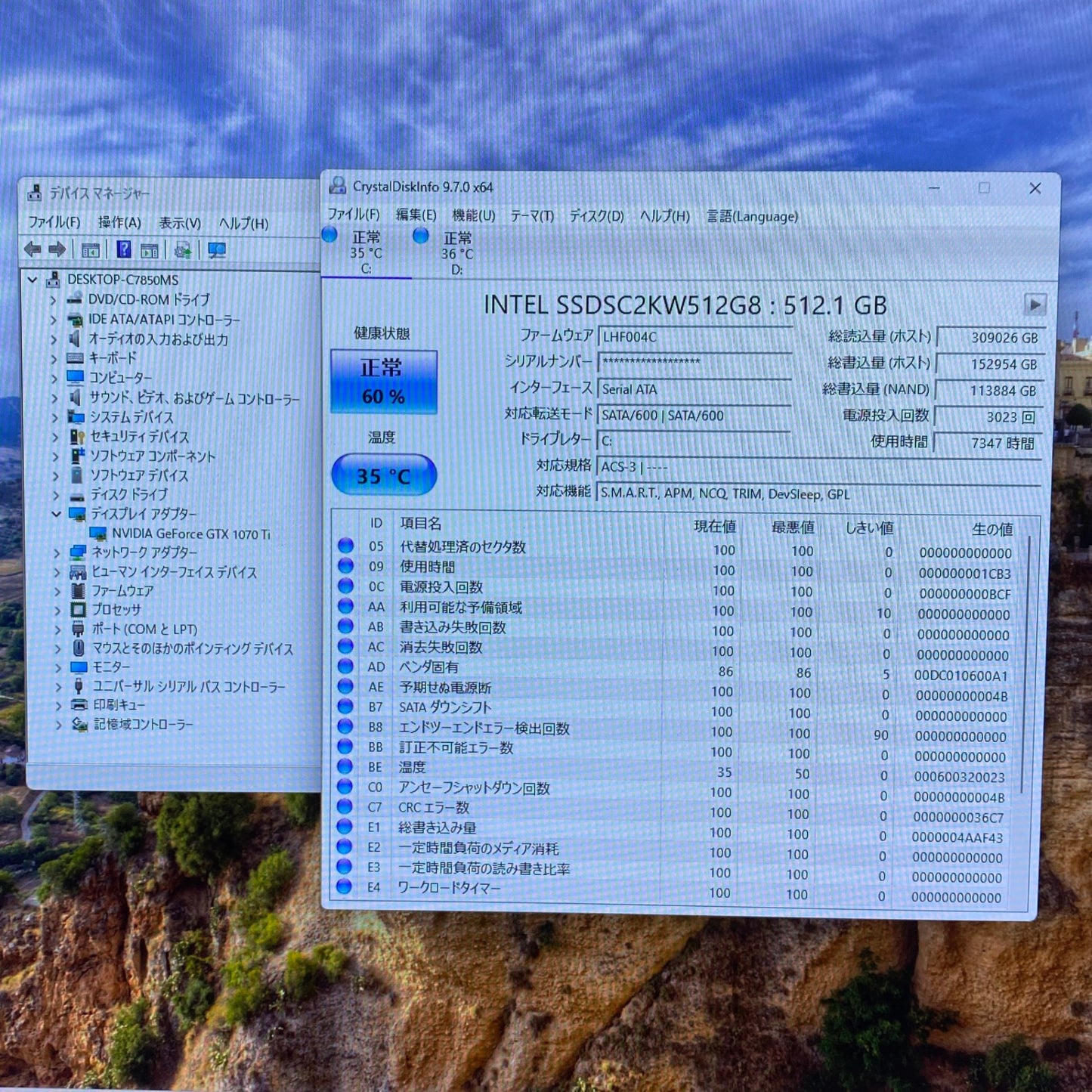The image size is (1092, 1092).
Task: Select the C: drive tab at 35 °C
Action: tap(366, 252)
